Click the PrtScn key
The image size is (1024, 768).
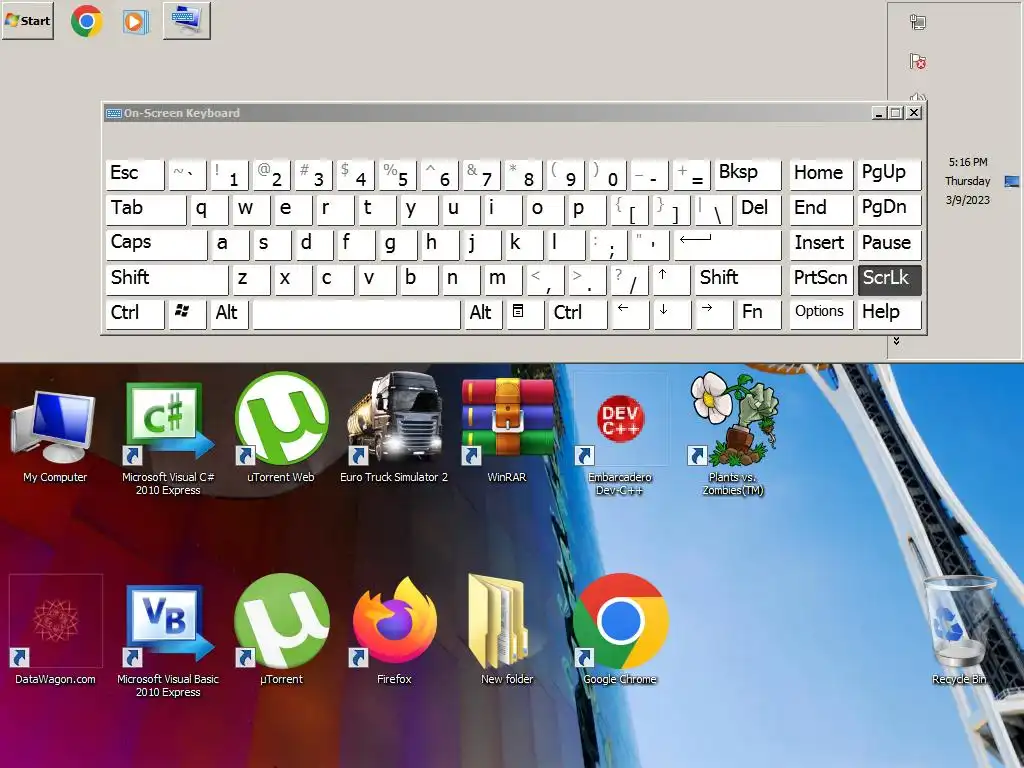[x=821, y=280]
